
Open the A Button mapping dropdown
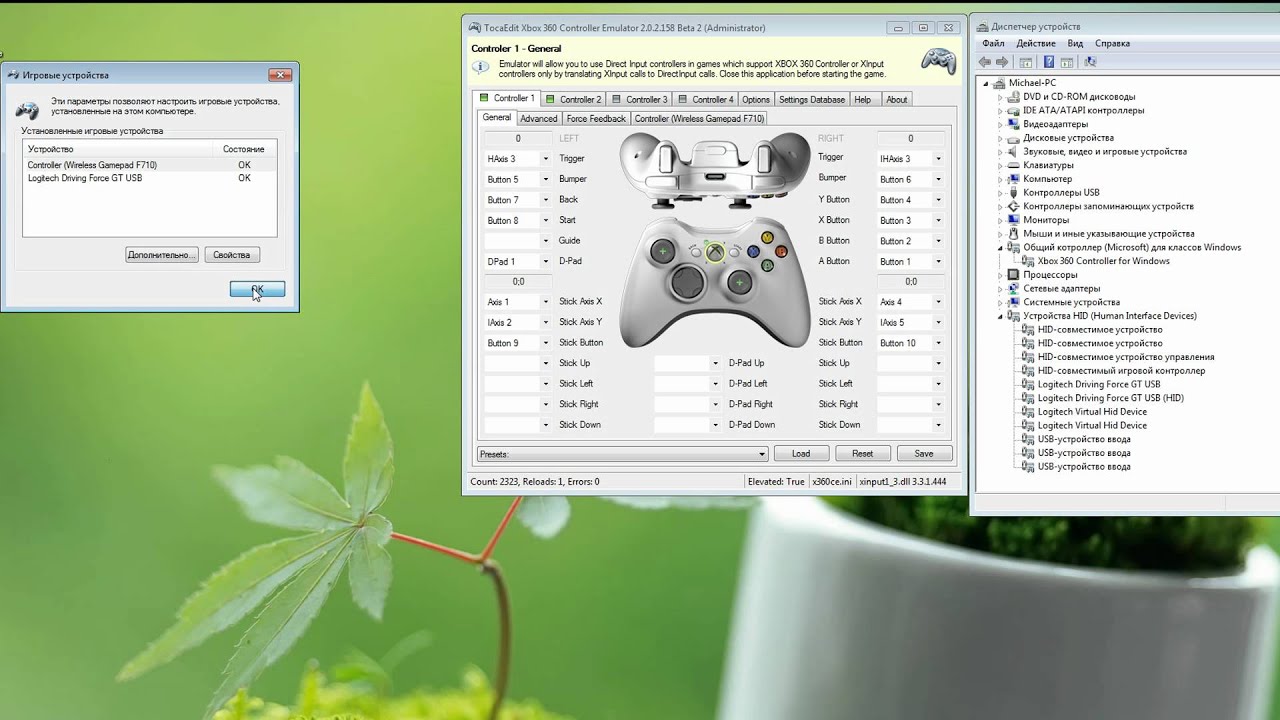point(938,262)
